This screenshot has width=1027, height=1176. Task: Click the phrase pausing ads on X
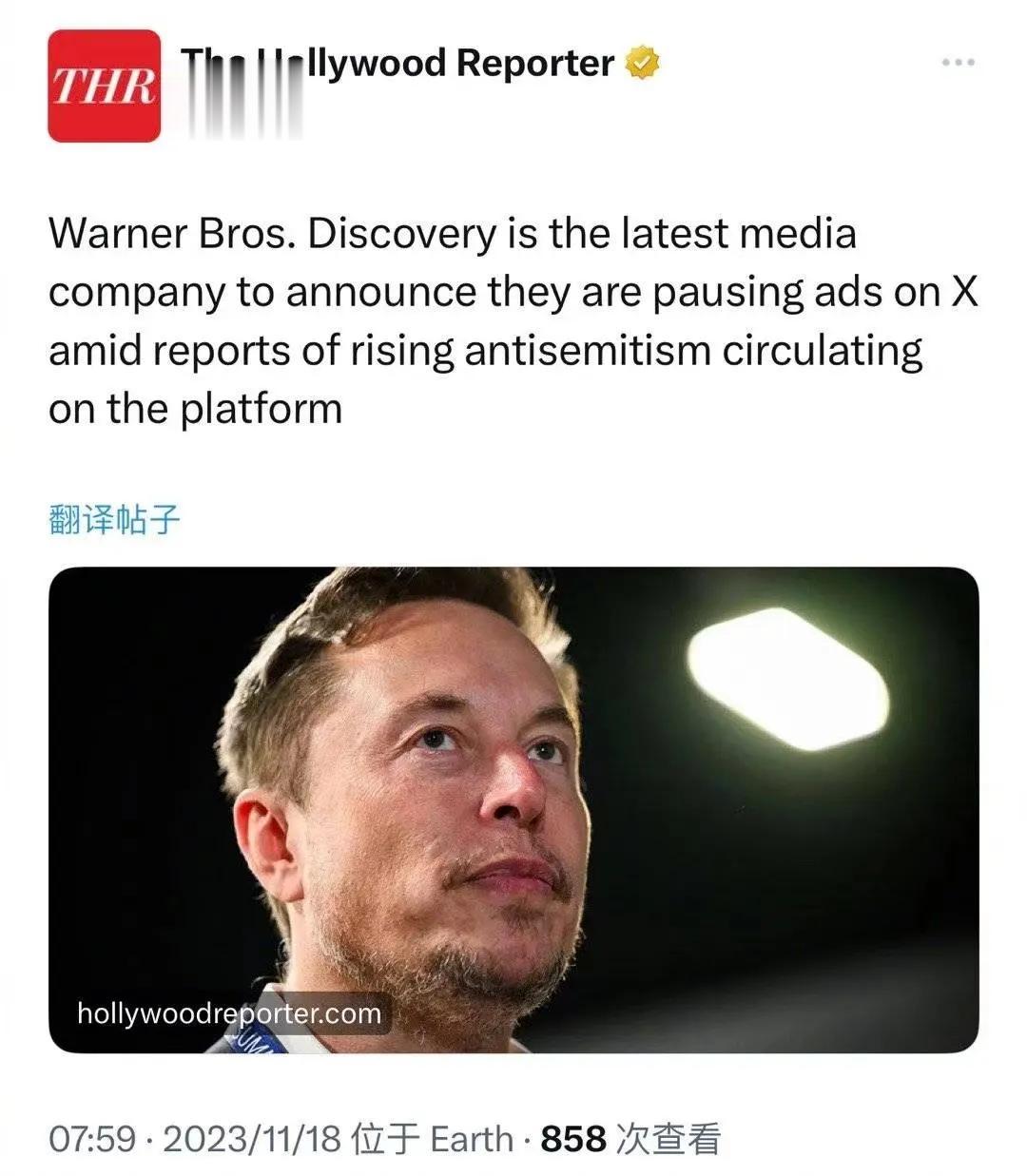[x=815, y=292]
